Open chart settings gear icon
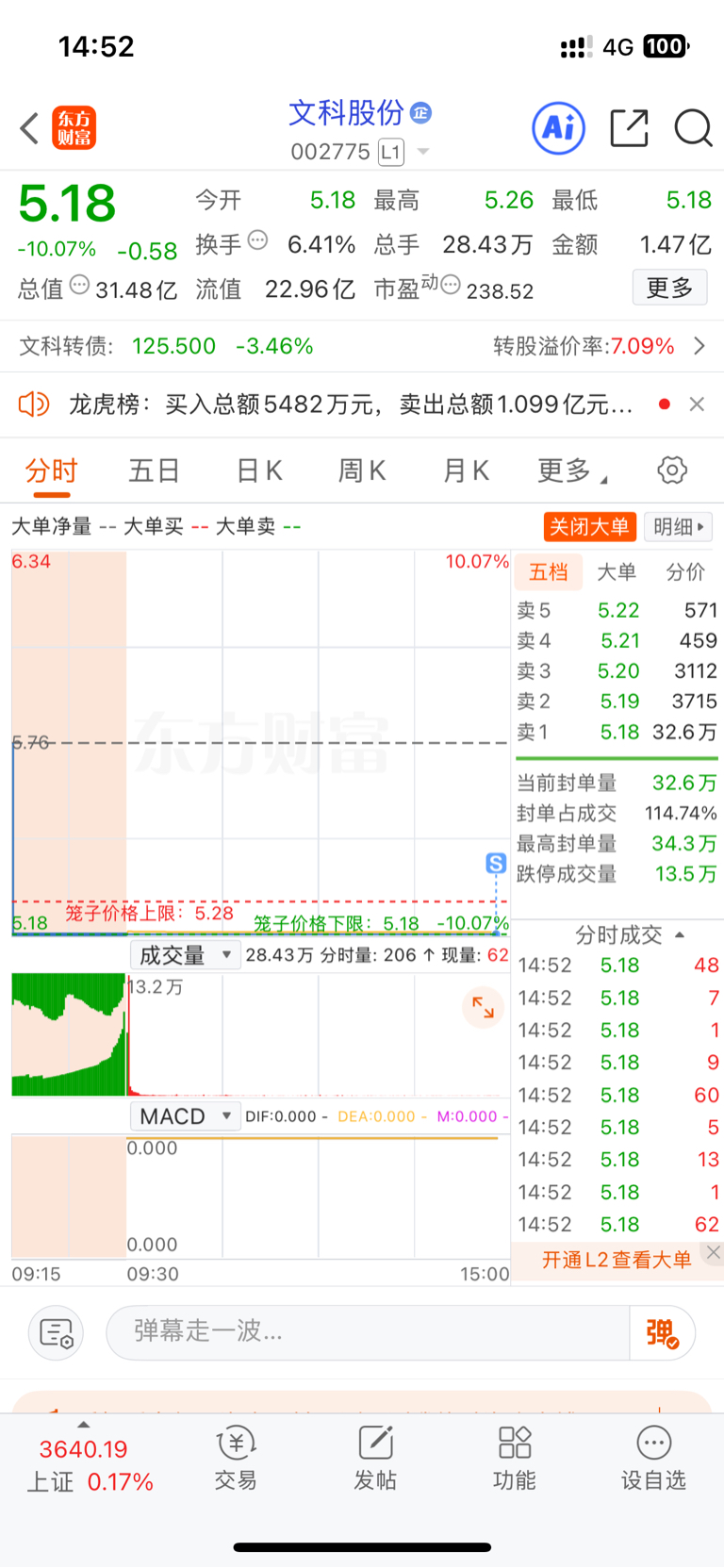This screenshot has height=1568, width=724. pos(672,470)
